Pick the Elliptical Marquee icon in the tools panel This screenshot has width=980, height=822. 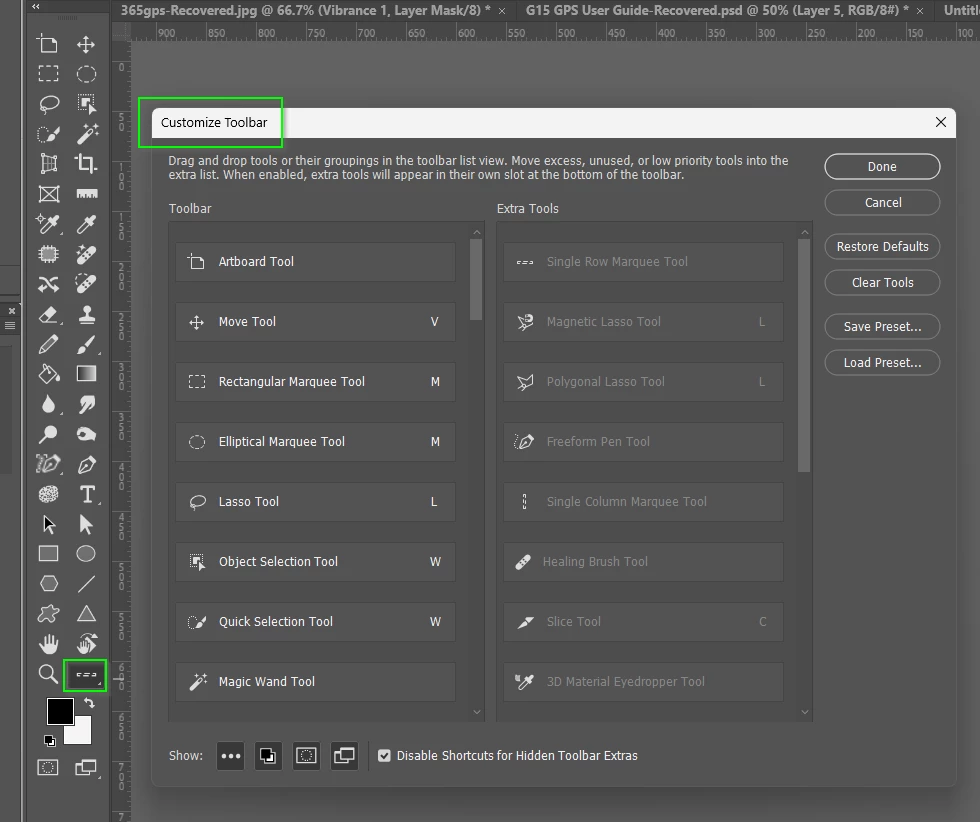click(x=86, y=74)
